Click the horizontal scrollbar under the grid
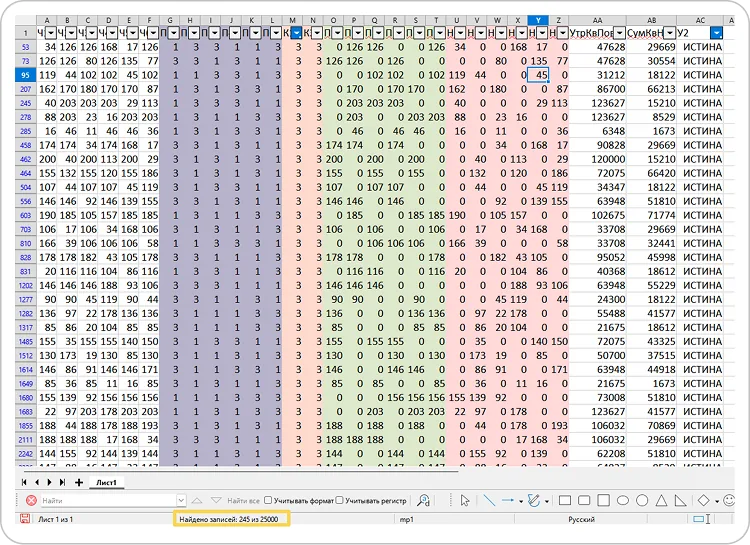Image resolution: width=750 pixels, height=545 pixels. 242,472
